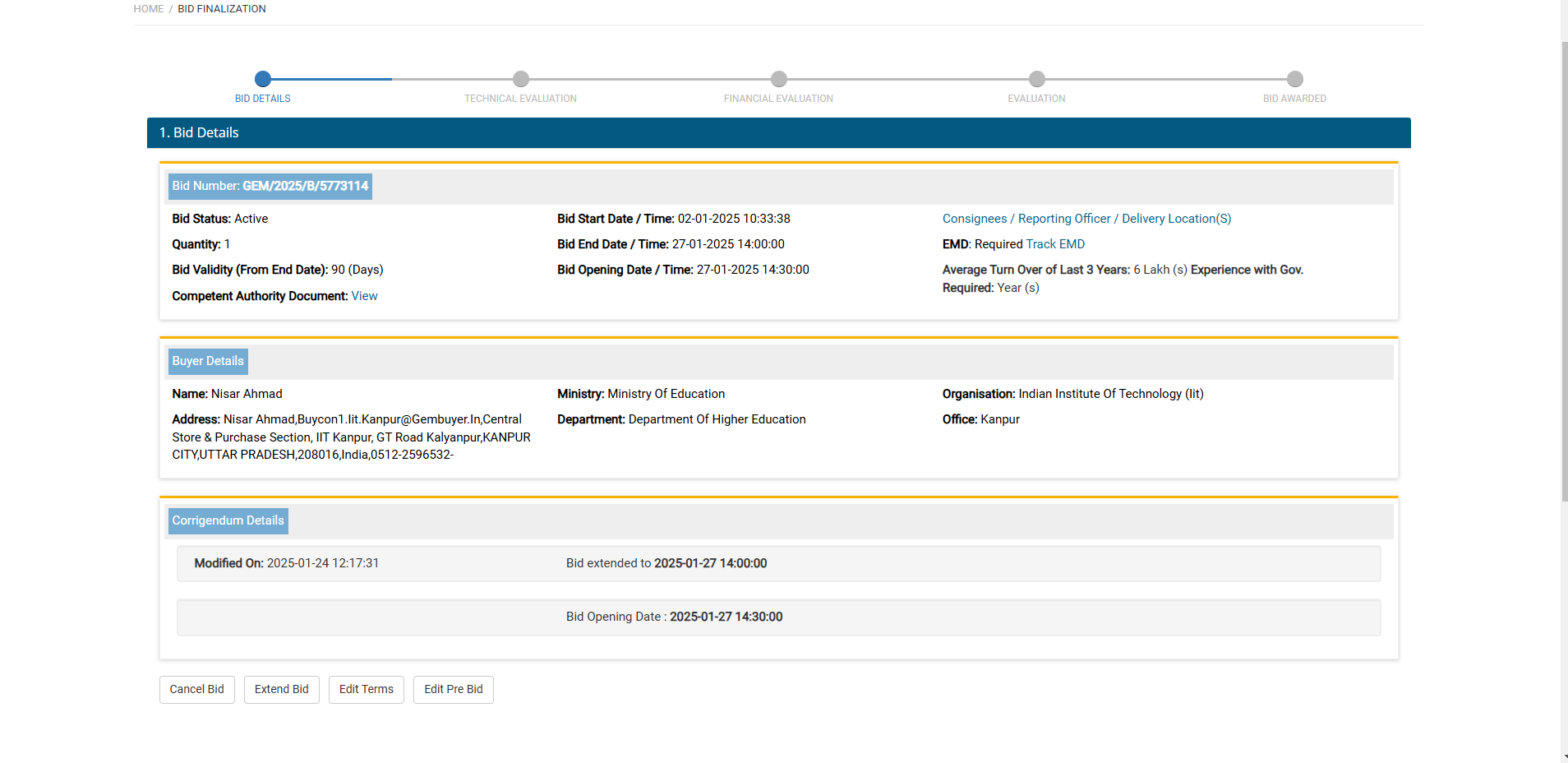Click the Bid Number GEM/2025/B/5773114 badge
This screenshot has width=1568, height=763.
click(270, 187)
